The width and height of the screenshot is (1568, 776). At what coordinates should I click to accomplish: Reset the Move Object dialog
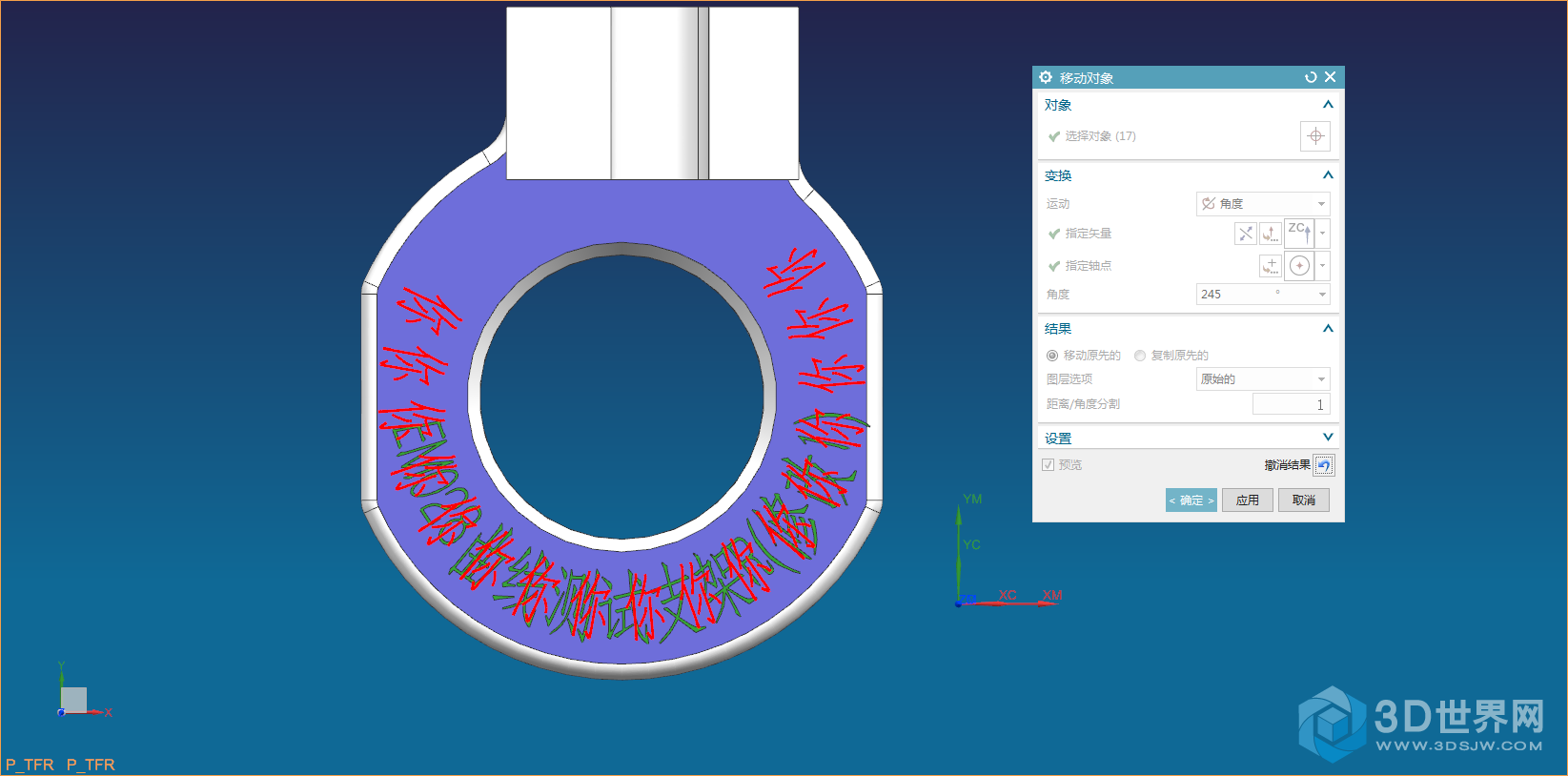coord(1311,77)
